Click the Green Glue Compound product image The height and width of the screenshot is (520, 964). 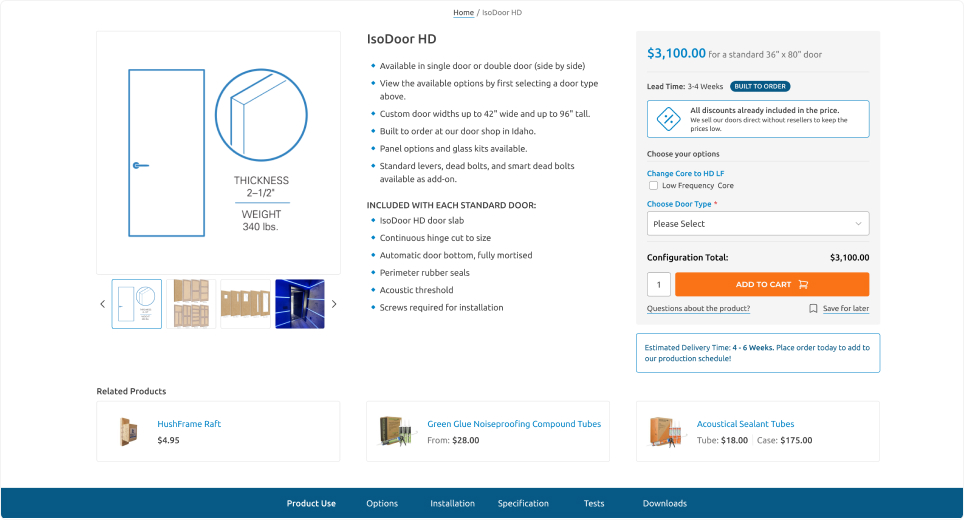[x=396, y=431]
